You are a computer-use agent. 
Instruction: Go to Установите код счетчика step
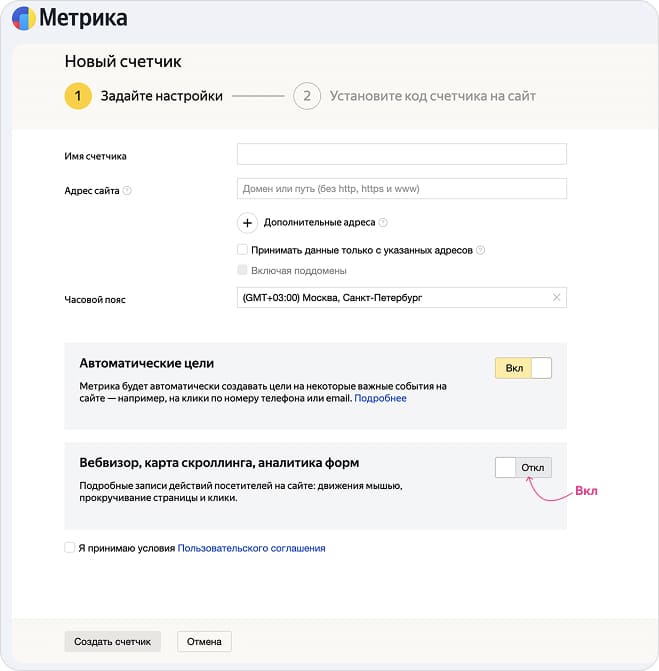[431, 96]
